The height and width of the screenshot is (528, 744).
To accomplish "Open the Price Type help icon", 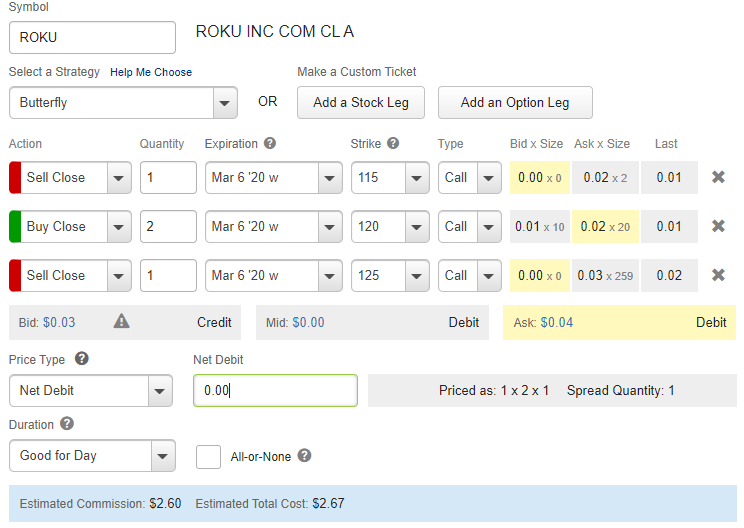I will click(82, 358).
